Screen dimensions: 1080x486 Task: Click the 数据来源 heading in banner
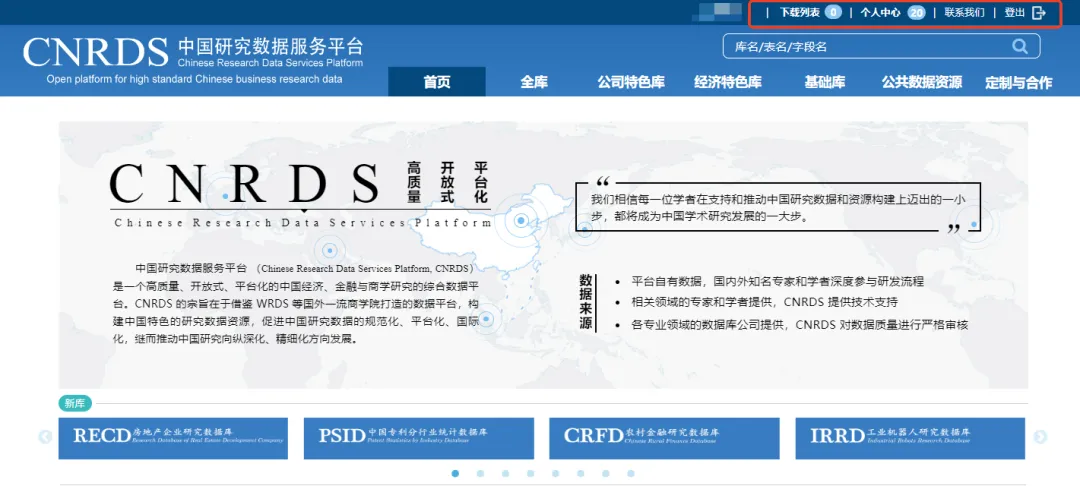pyautogui.click(x=585, y=302)
